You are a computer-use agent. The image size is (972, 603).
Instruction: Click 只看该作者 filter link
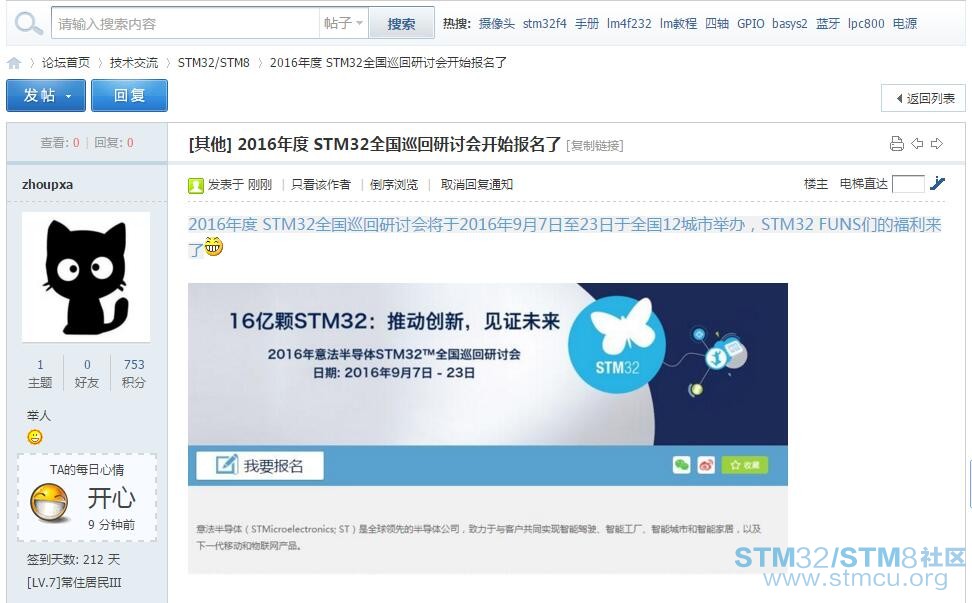321,185
